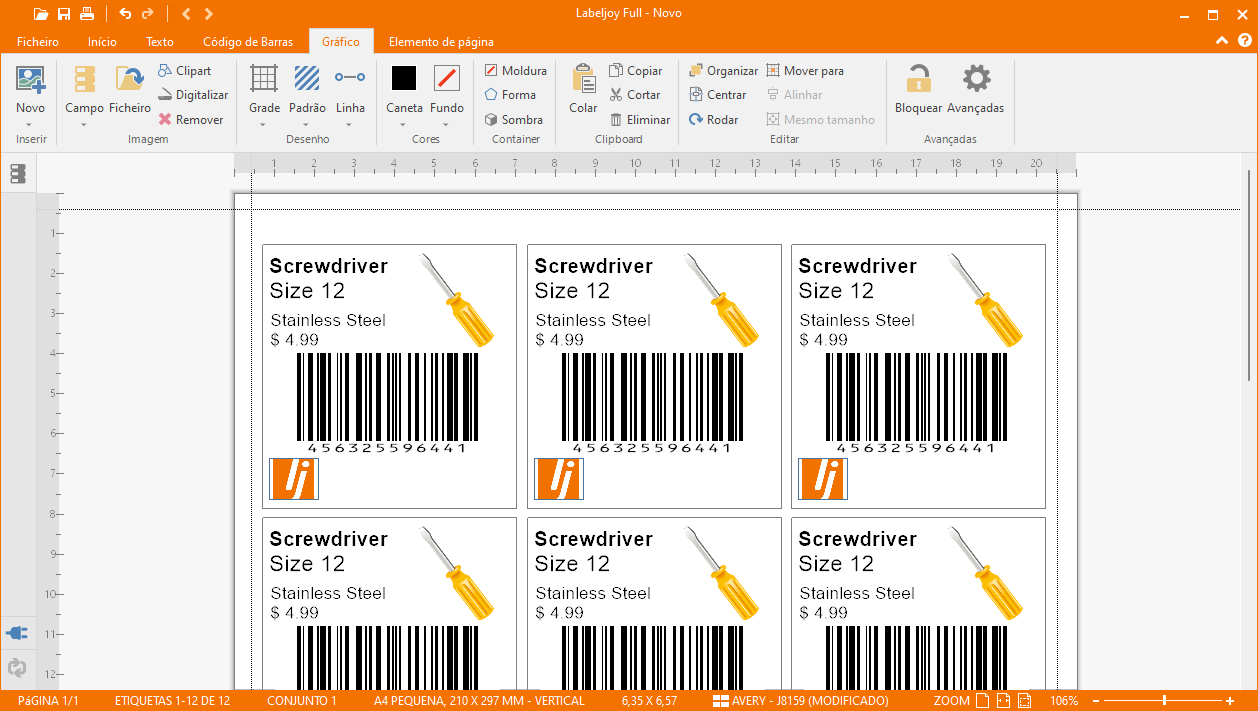Open the Linha line style dropdown arrow

[x=350, y=125]
